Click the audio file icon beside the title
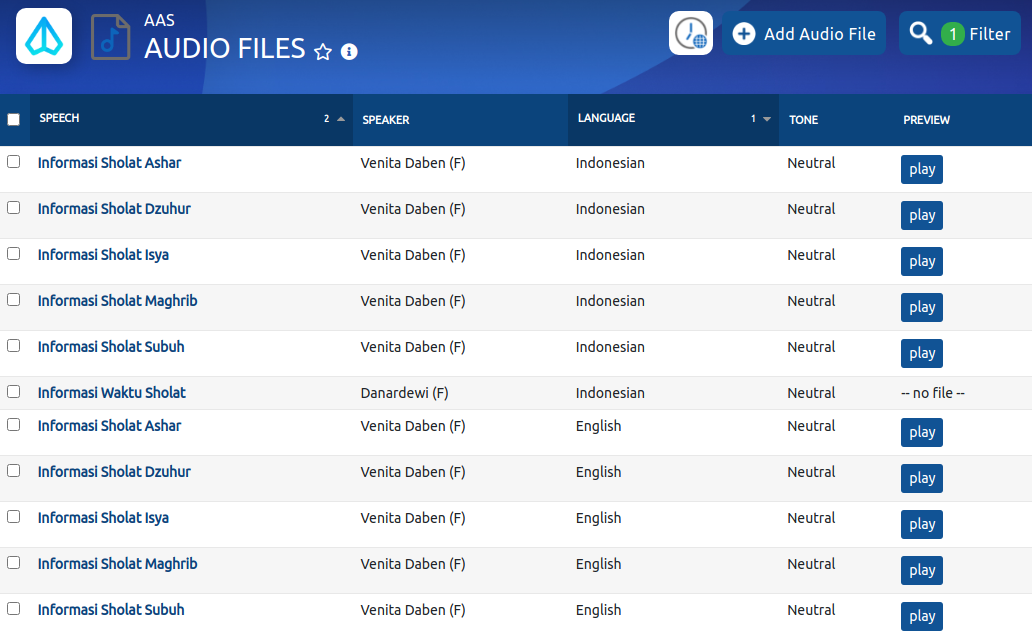Screen dimensions: 1032x636 [x=110, y=37]
